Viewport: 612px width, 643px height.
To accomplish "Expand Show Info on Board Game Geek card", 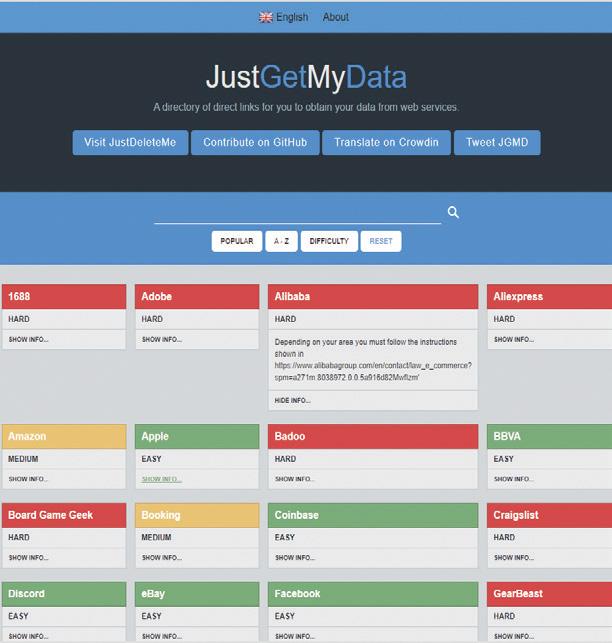I will (x=28, y=558).
